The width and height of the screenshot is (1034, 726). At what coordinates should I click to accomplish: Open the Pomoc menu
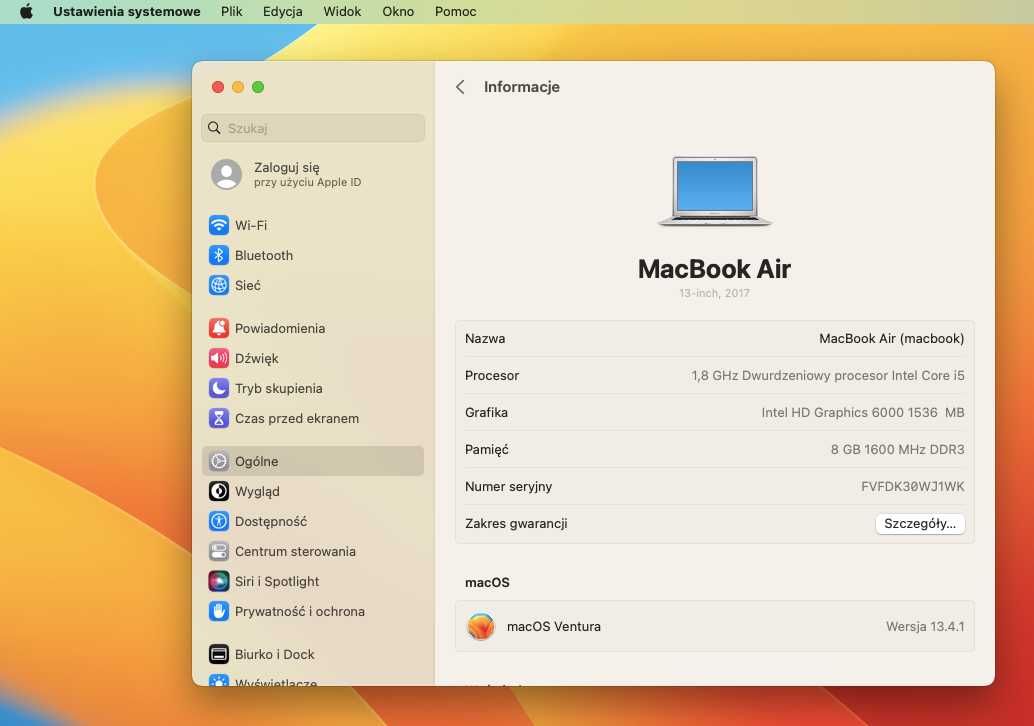456,11
